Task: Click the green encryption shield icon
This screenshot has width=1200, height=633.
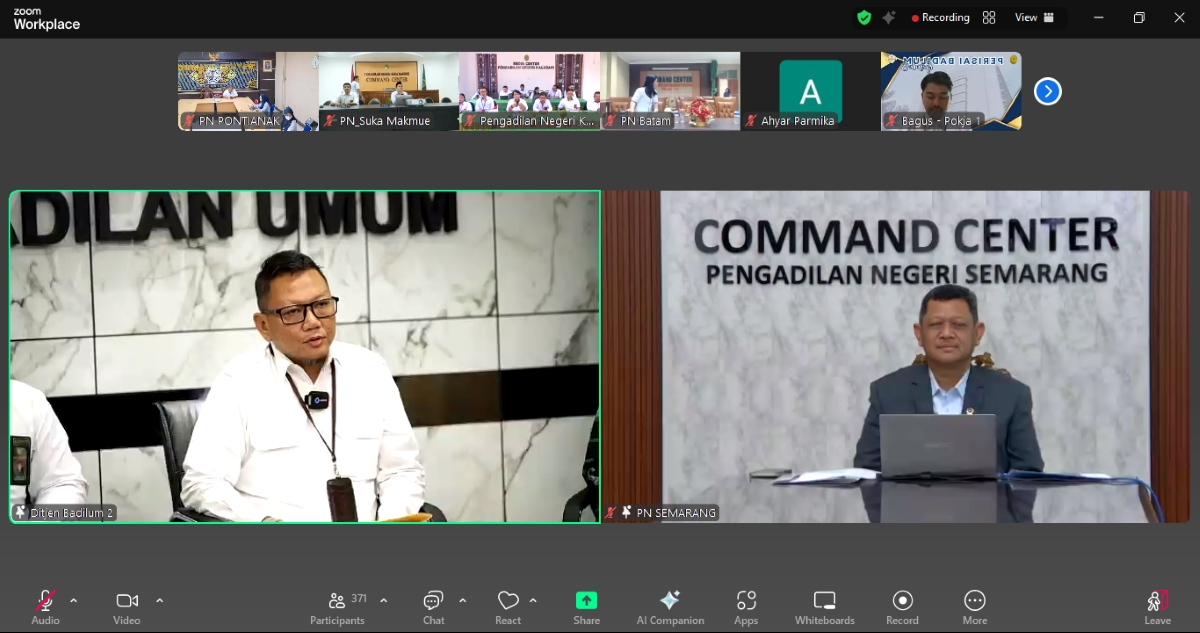Action: (x=864, y=17)
